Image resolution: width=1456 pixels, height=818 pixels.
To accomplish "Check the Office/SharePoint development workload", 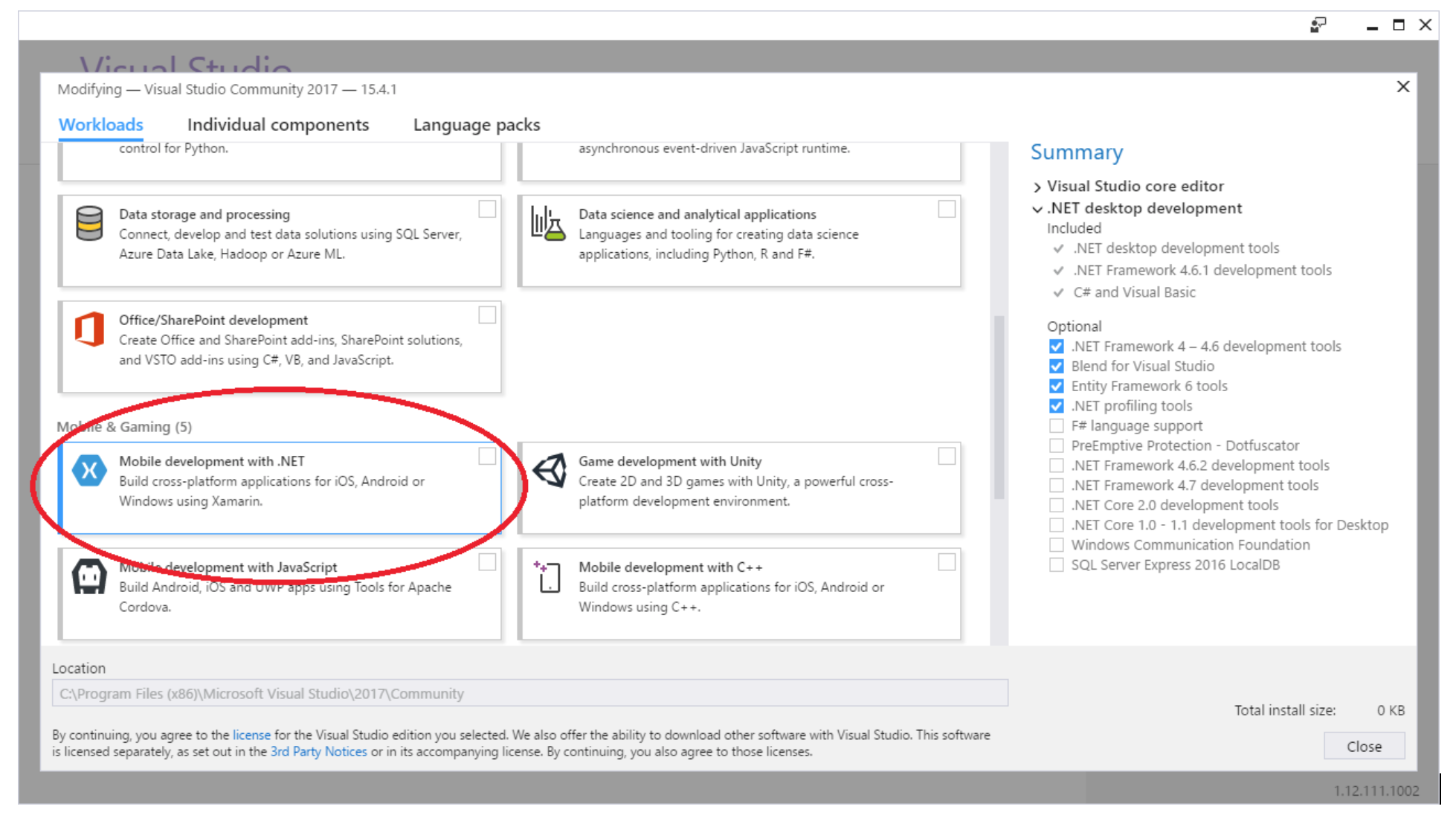I will [x=487, y=315].
